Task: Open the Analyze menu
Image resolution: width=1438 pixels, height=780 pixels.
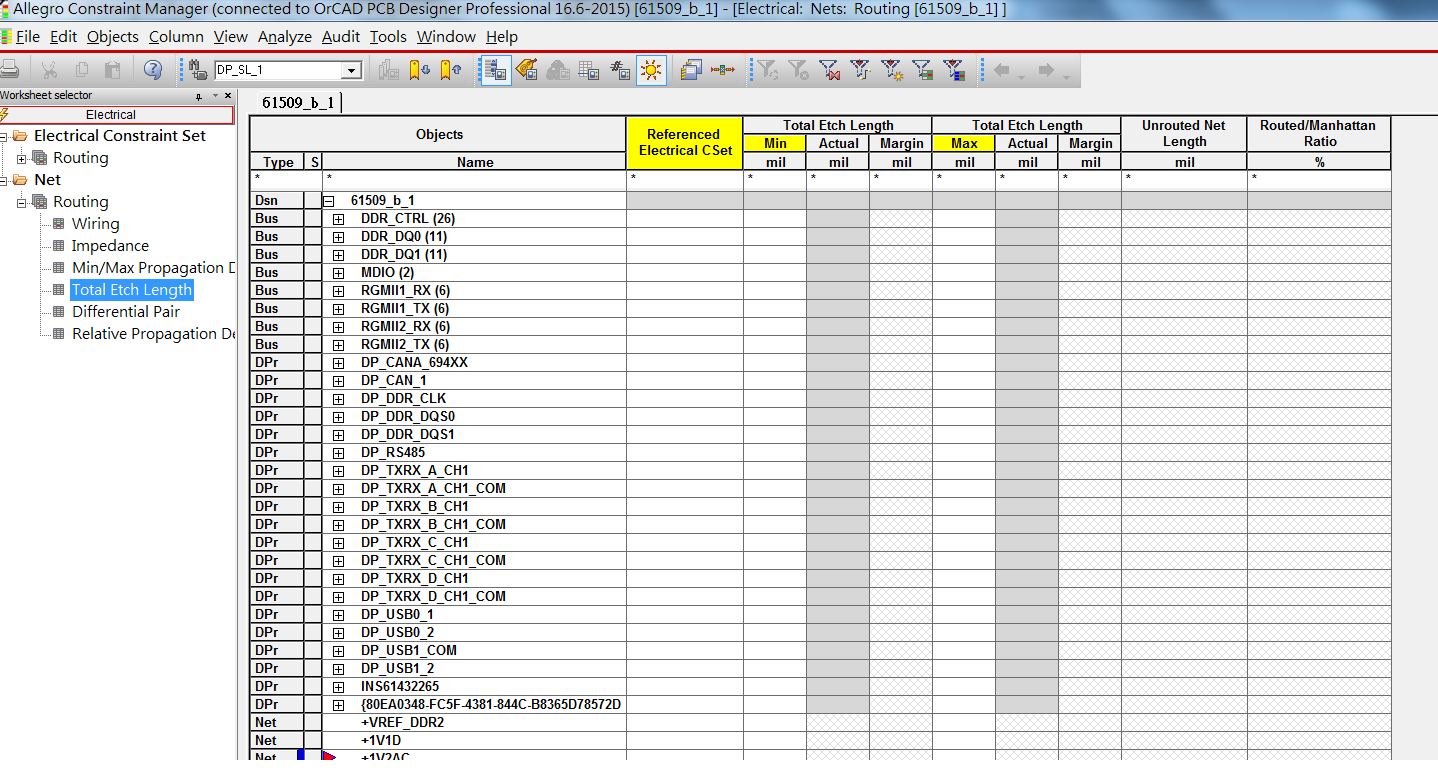Action: click(x=285, y=37)
